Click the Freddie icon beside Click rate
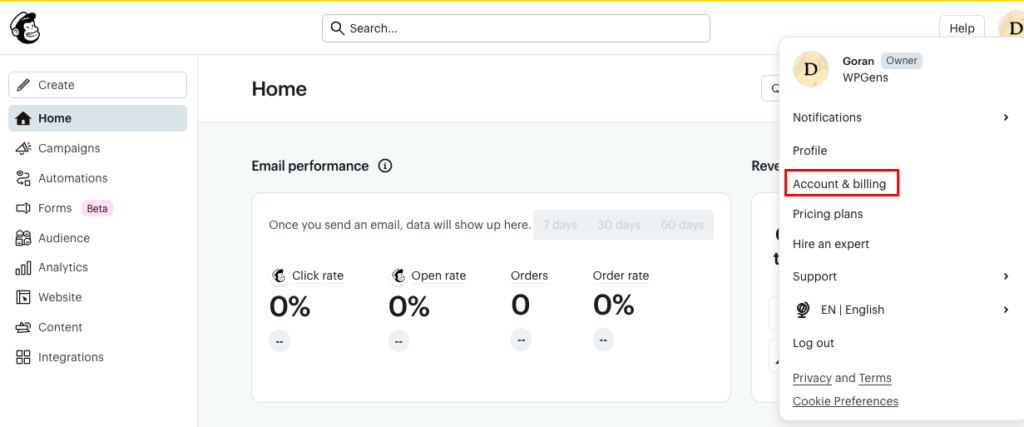Viewport: 1024px width, 427px height. pos(279,276)
